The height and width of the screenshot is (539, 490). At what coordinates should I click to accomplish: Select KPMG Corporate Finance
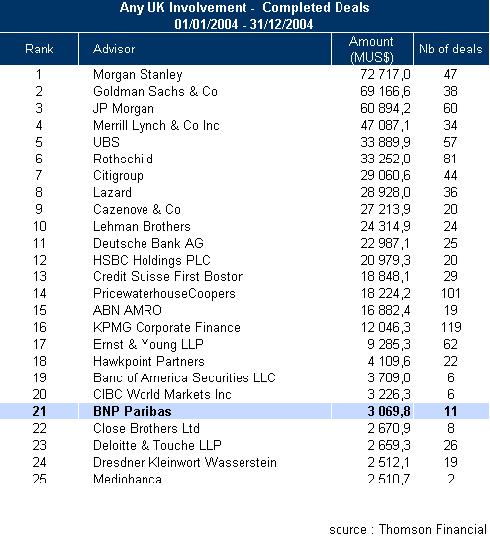pyautogui.click(x=166, y=327)
